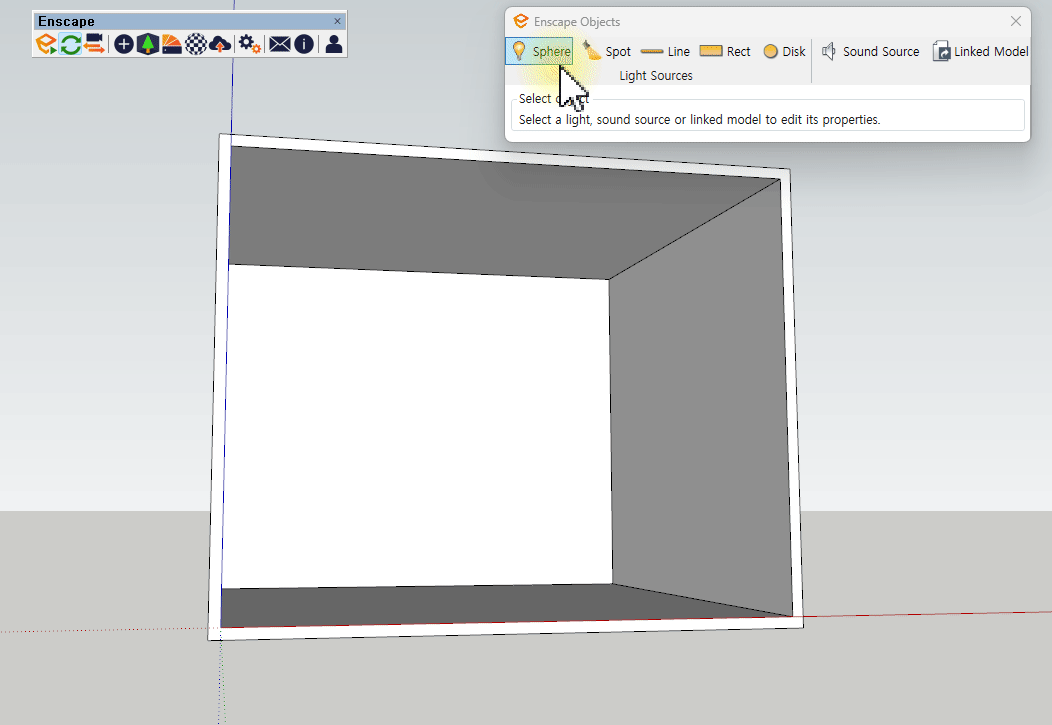Open the cloud Uploads icon

(220, 44)
